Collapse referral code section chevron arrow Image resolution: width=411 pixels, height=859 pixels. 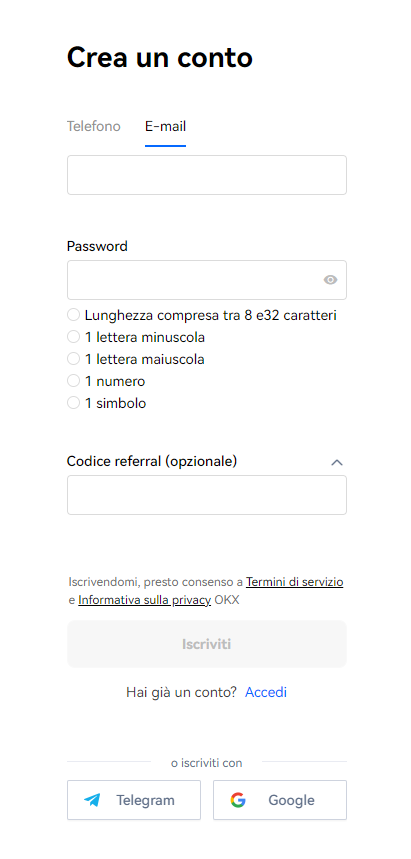click(x=337, y=462)
